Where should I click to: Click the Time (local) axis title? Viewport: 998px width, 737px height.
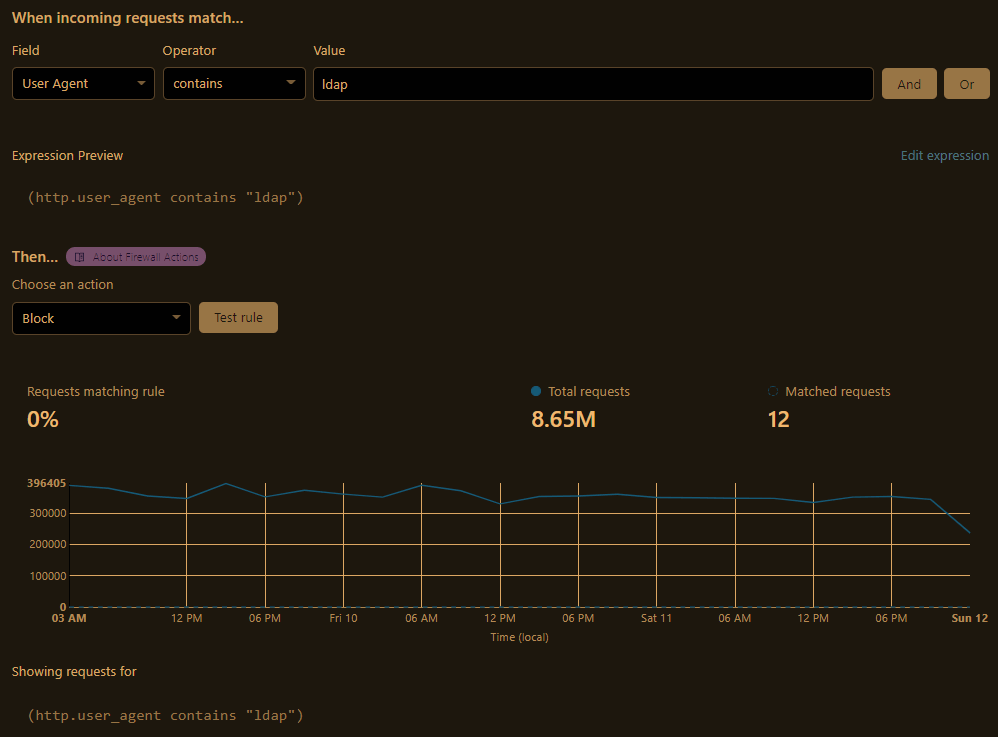[x=519, y=637]
